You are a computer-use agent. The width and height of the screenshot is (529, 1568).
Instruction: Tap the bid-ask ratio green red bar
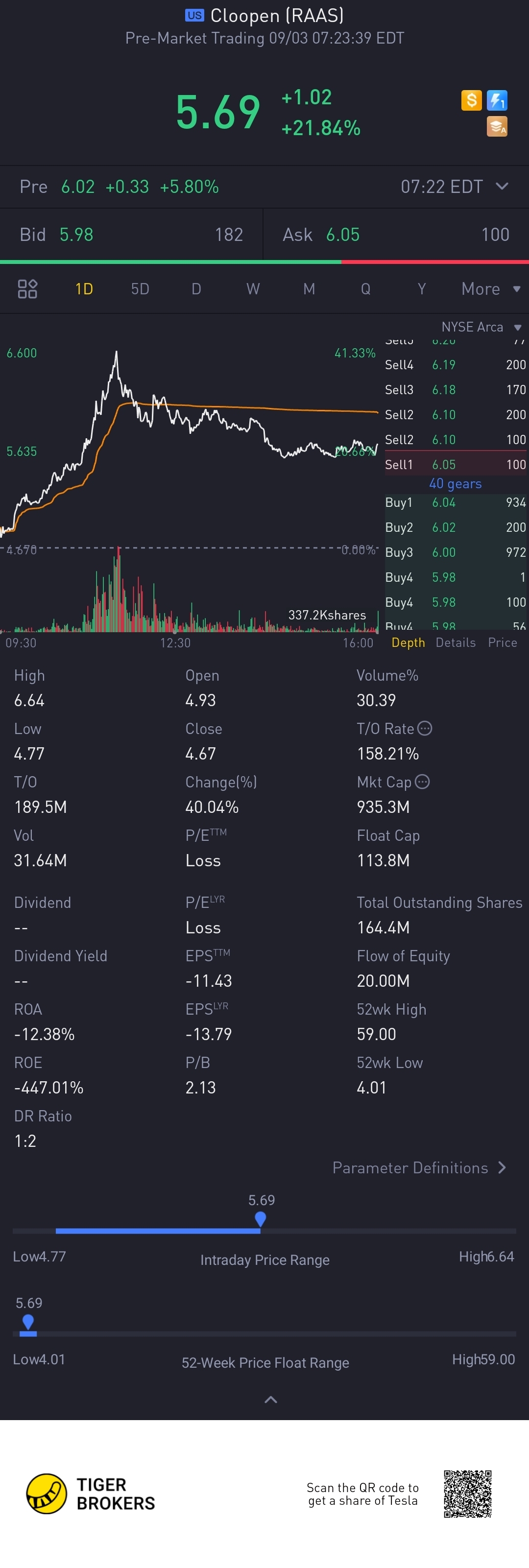(x=264, y=261)
